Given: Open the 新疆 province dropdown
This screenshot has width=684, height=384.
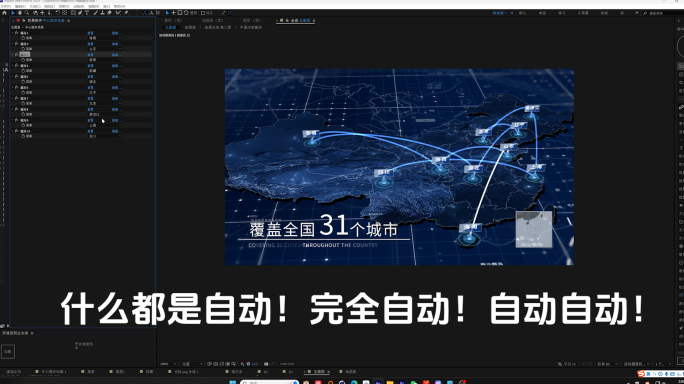Looking at the screenshot, I should (105, 71).
